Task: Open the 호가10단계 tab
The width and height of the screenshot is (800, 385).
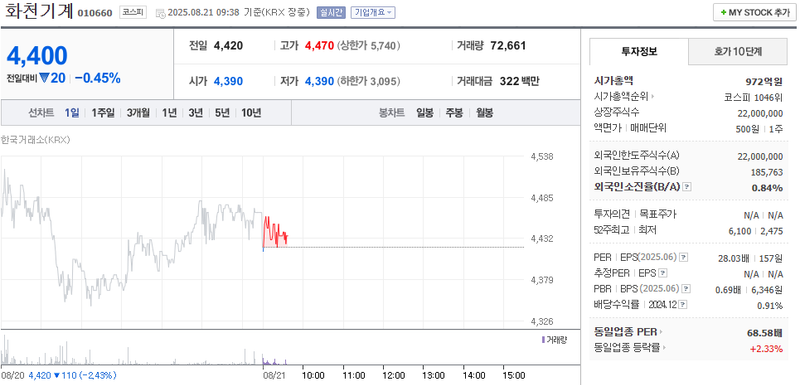Action: point(738,51)
